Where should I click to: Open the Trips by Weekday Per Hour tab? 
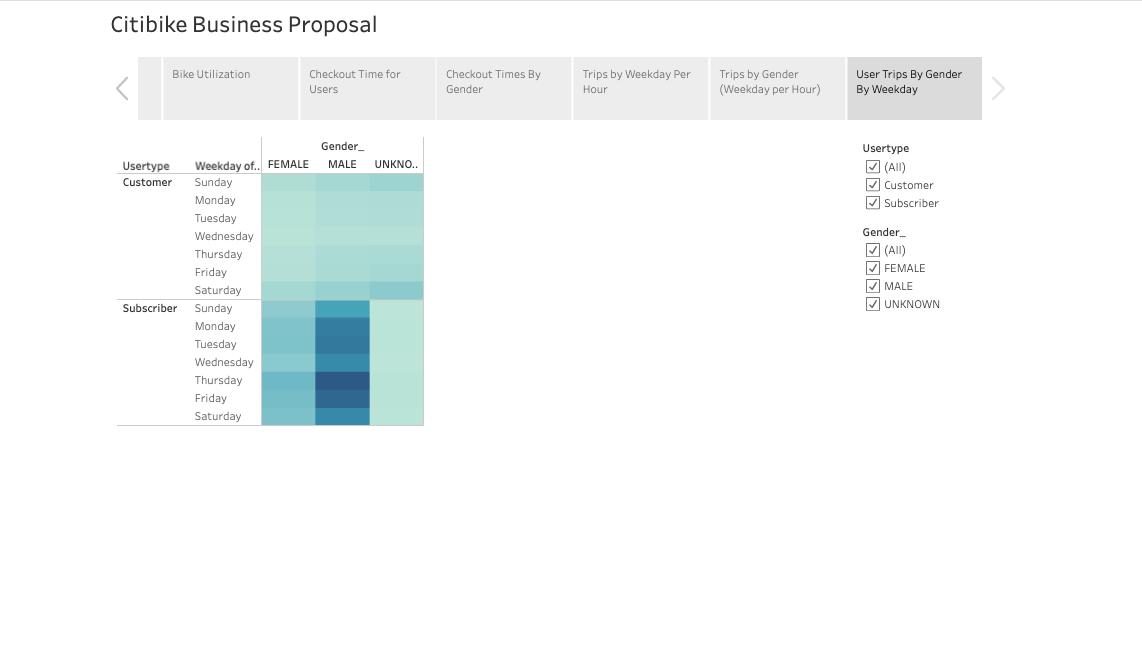click(640, 88)
